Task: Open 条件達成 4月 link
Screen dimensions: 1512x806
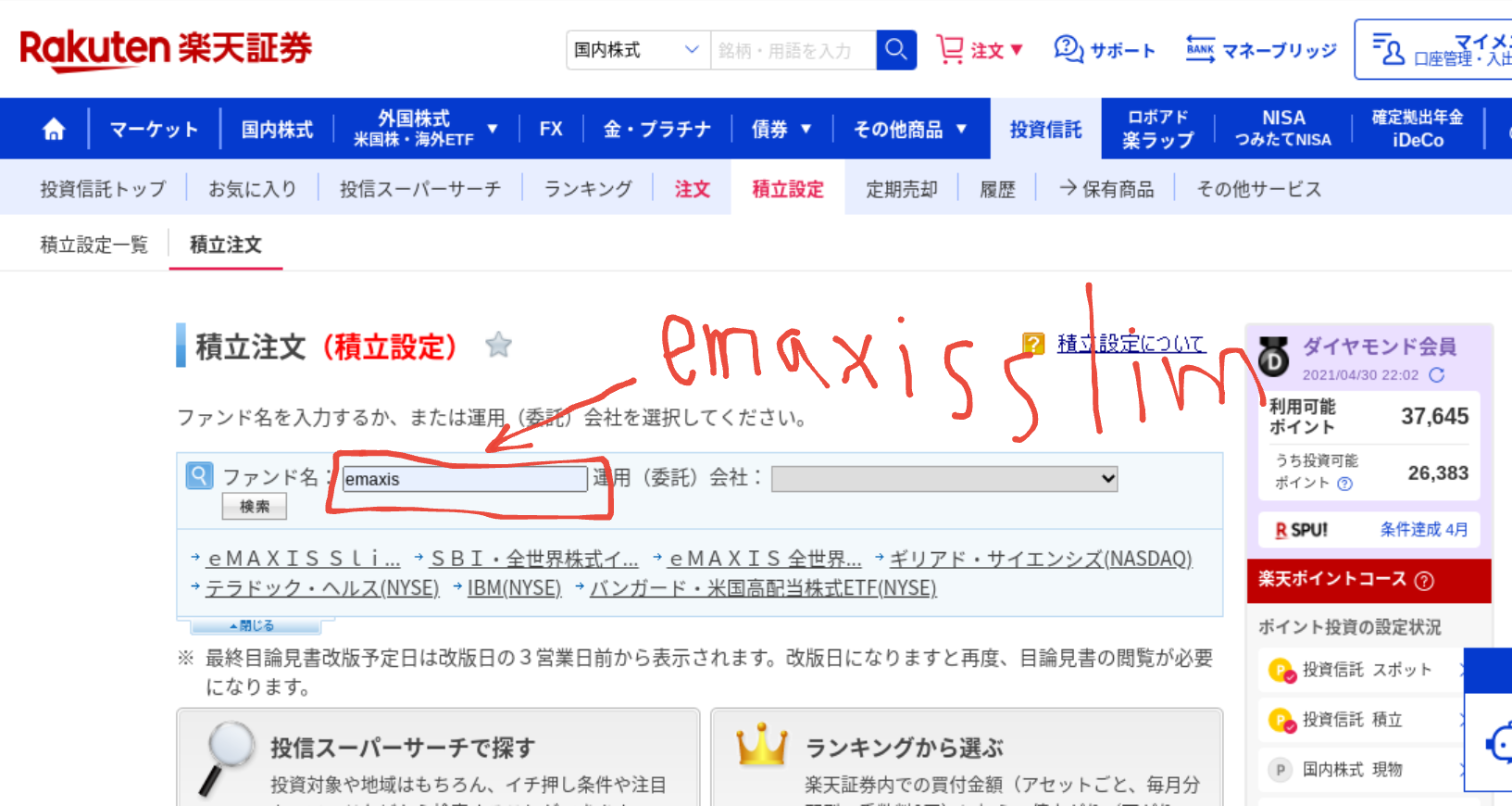Action: click(x=1424, y=530)
